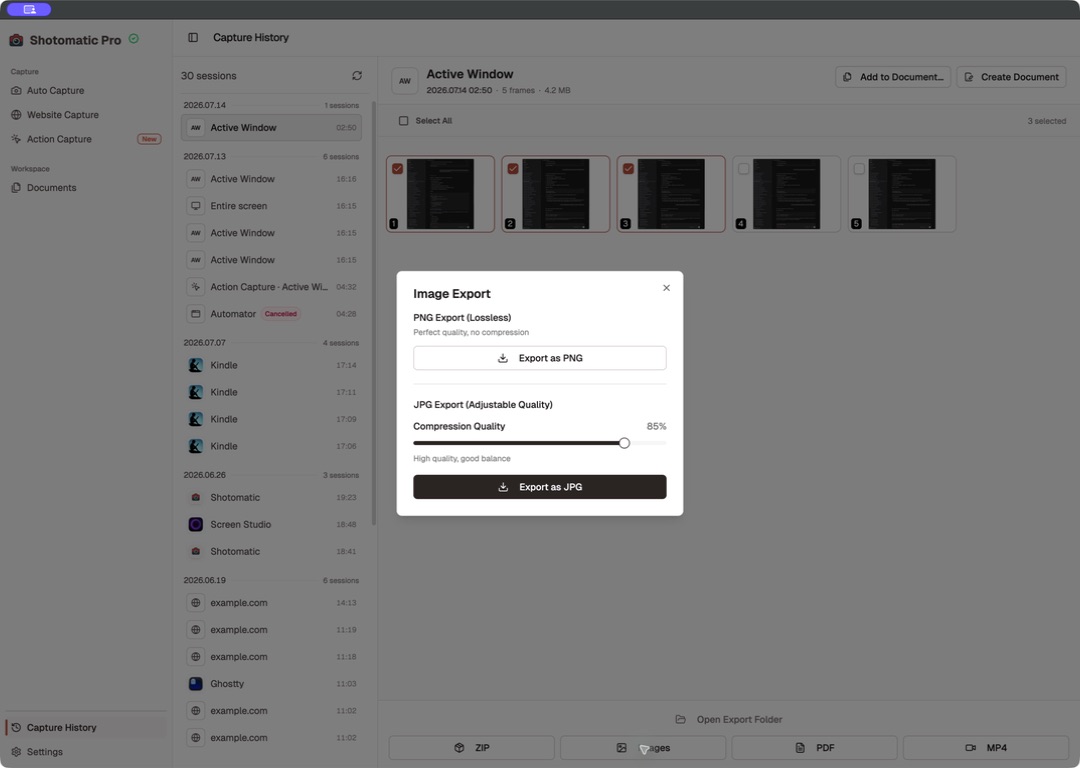Viewport: 1080px width, 768px height.
Task: Open frame 4 thumbnail
Action: (x=787, y=194)
